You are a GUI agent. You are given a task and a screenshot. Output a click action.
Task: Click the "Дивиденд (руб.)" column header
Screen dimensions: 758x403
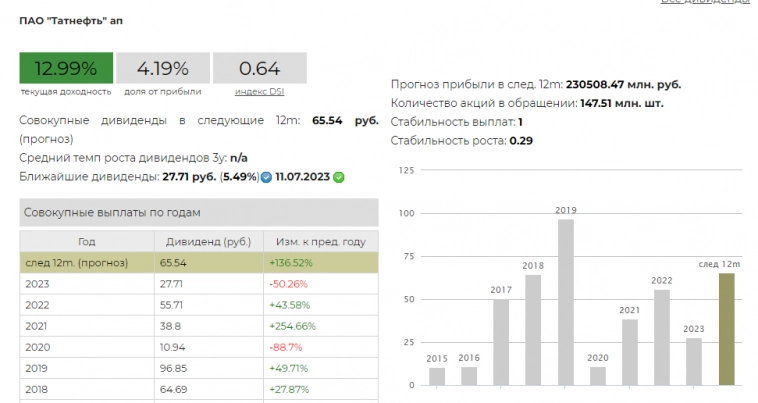point(208,241)
